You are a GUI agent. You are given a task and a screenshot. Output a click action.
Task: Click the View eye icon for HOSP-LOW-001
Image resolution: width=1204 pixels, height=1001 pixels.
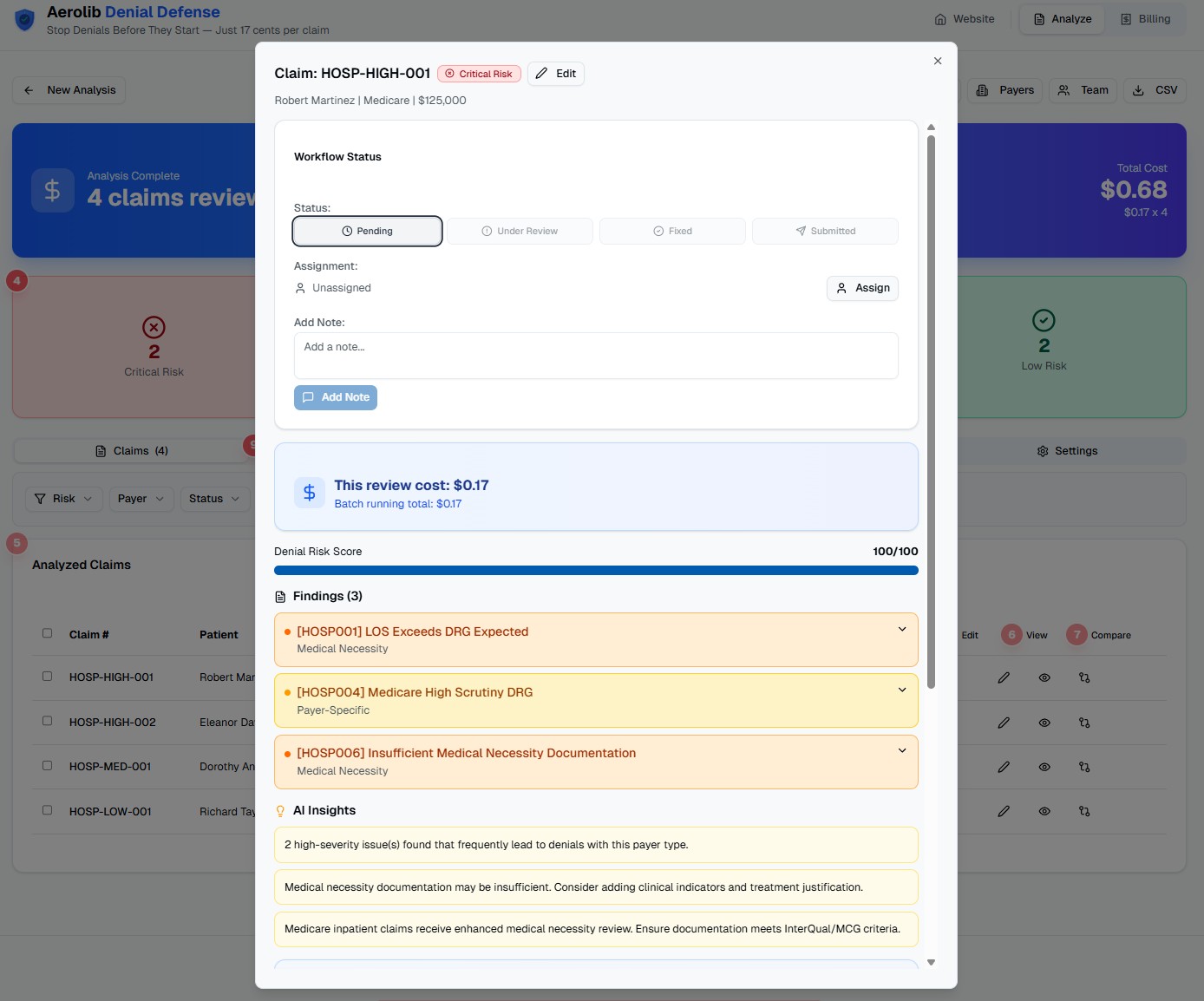[x=1044, y=811]
